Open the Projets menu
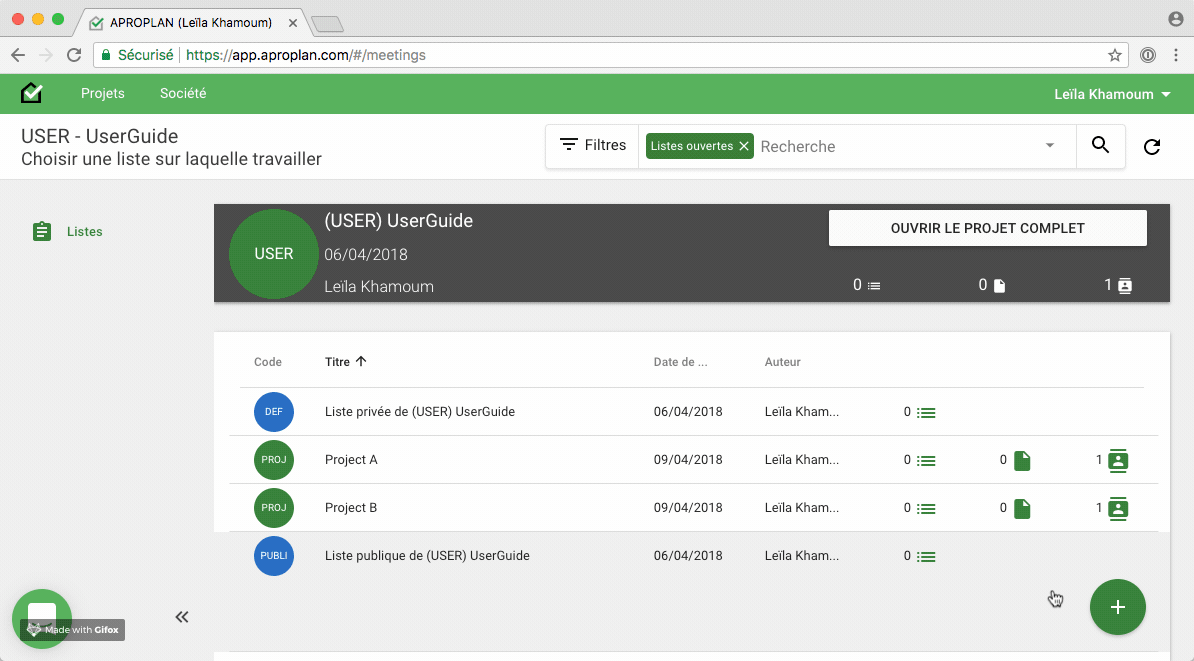 click(103, 93)
